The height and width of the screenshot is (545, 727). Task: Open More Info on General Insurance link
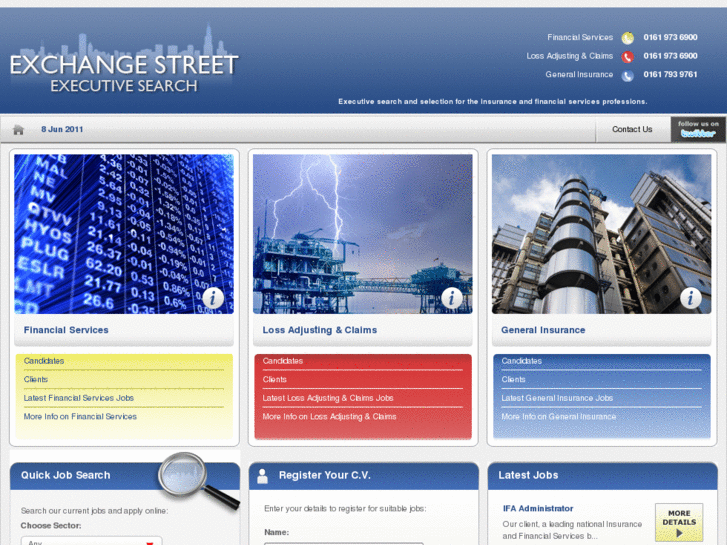pyautogui.click(x=559, y=417)
